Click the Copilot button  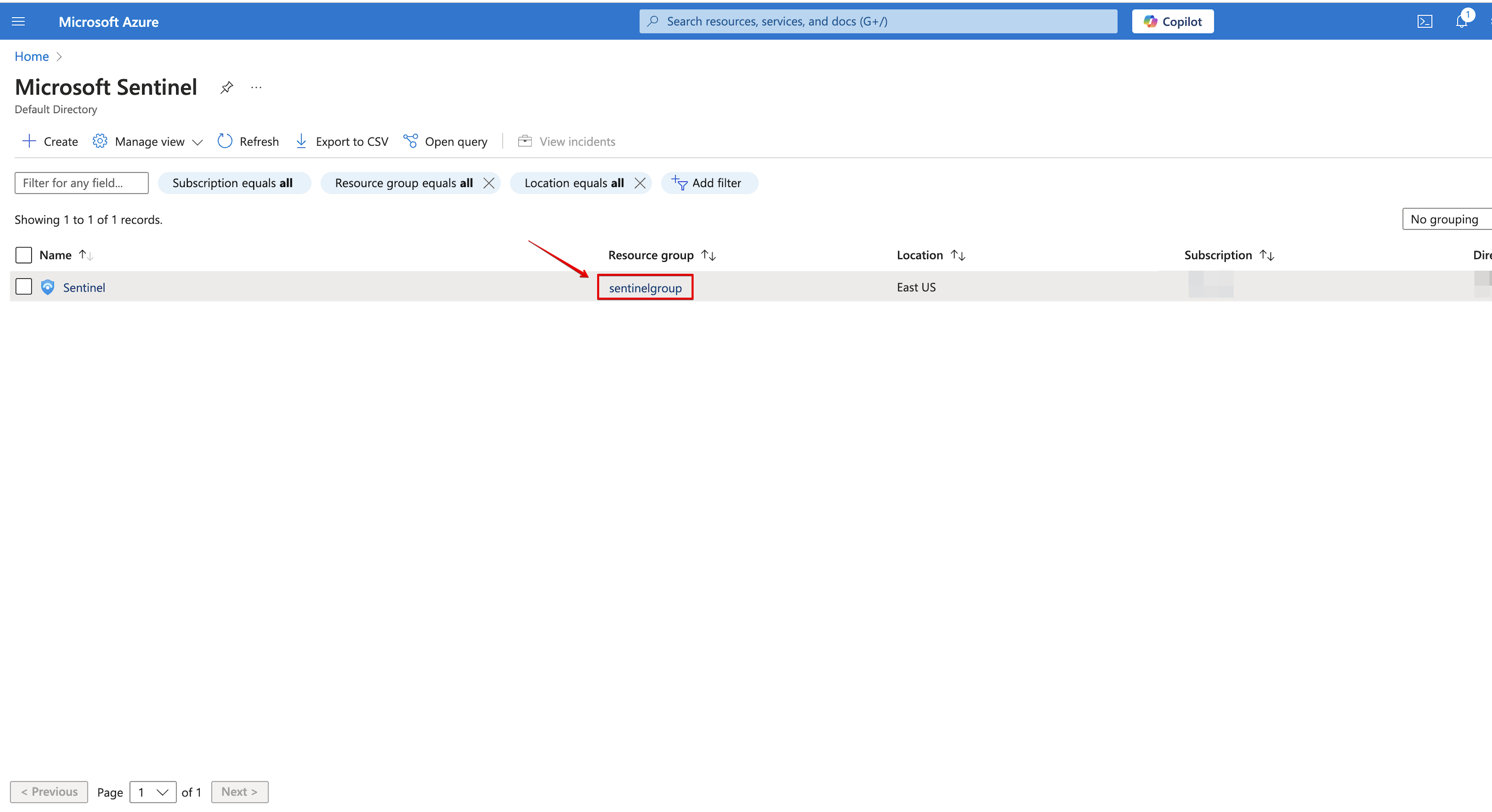point(1172,21)
